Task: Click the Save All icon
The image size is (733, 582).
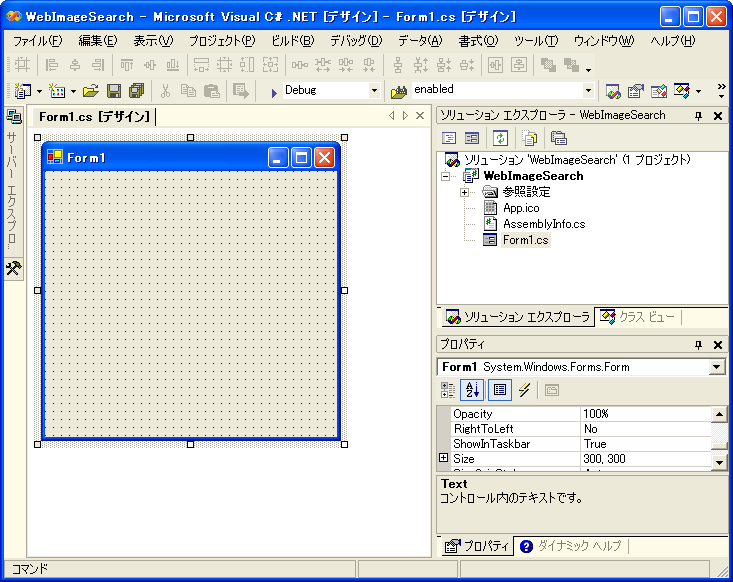Action: (137, 91)
